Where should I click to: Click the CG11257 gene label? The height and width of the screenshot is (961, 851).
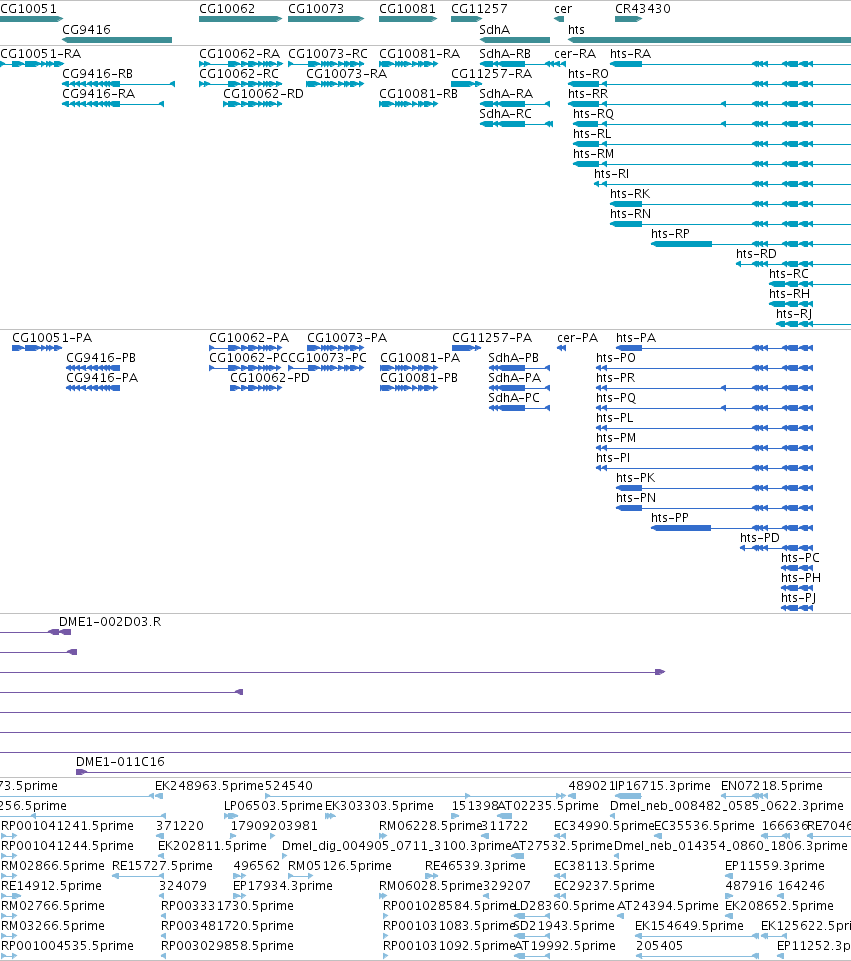click(x=479, y=9)
